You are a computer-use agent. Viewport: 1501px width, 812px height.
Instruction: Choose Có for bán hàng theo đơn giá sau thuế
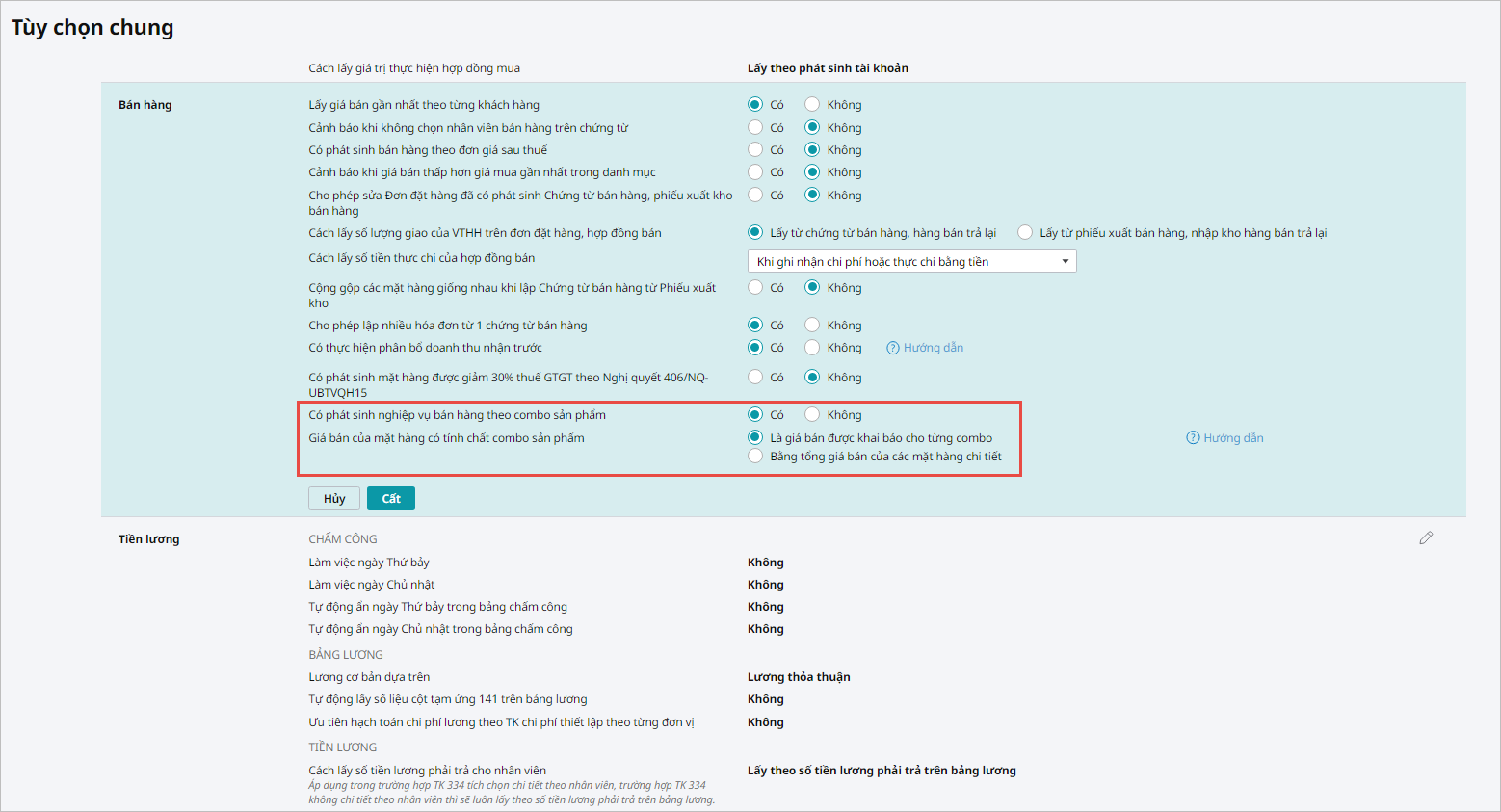click(755, 149)
